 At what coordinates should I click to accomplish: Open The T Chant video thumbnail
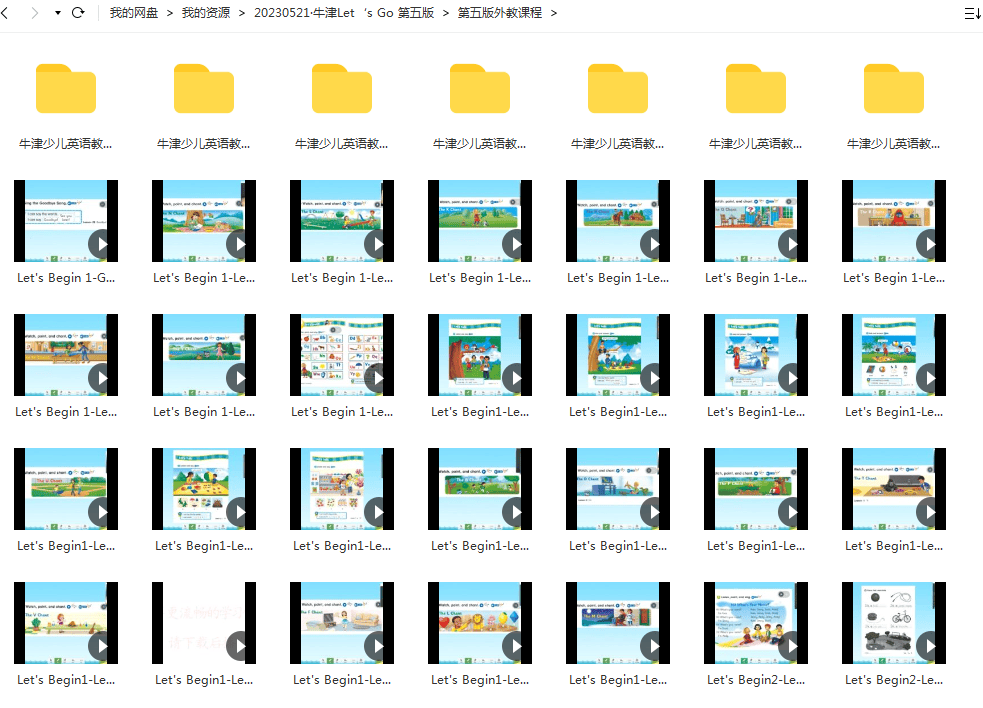893,489
